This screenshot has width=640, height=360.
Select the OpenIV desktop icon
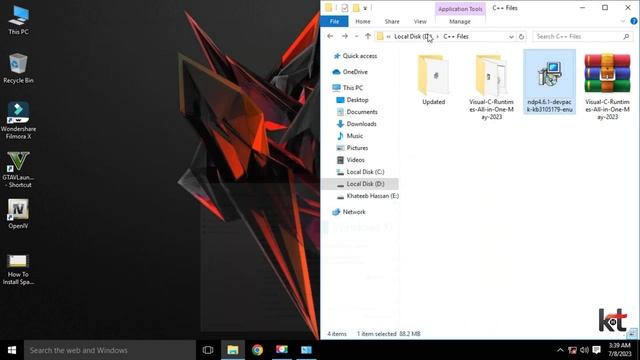[18, 214]
